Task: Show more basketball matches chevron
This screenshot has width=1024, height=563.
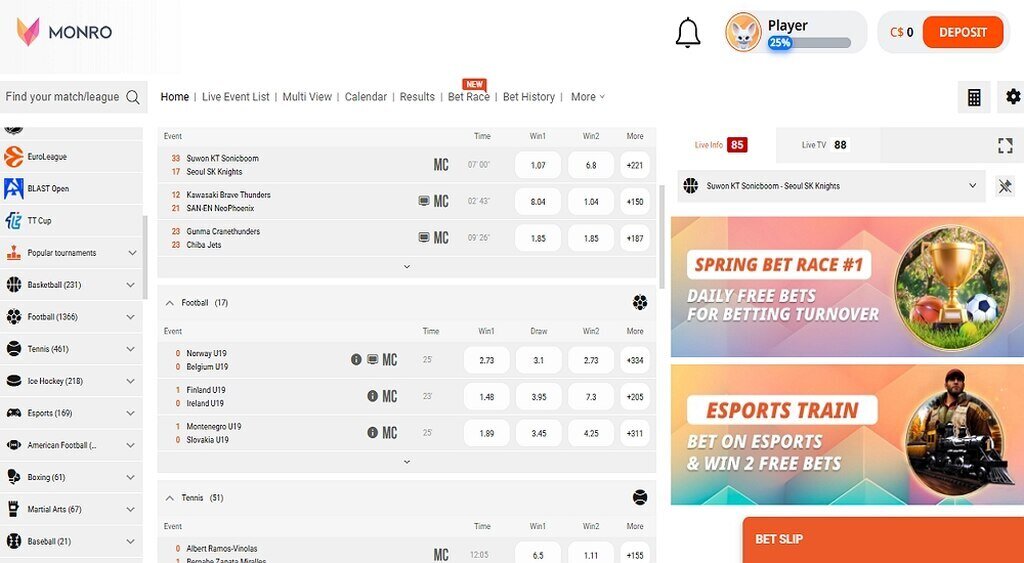Action: coord(407,266)
